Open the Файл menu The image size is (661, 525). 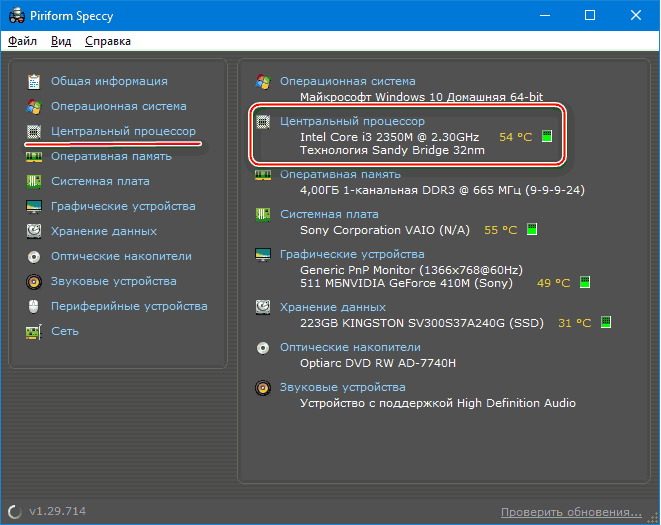click(x=23, y=41)
